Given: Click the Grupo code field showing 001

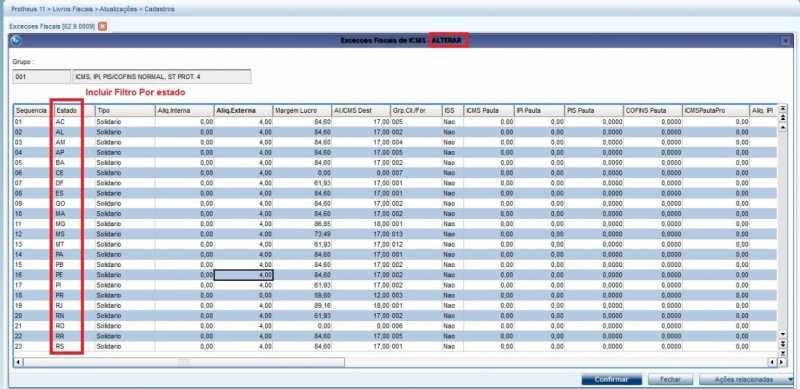Looking at the screenshot, I should coord(41,77).
